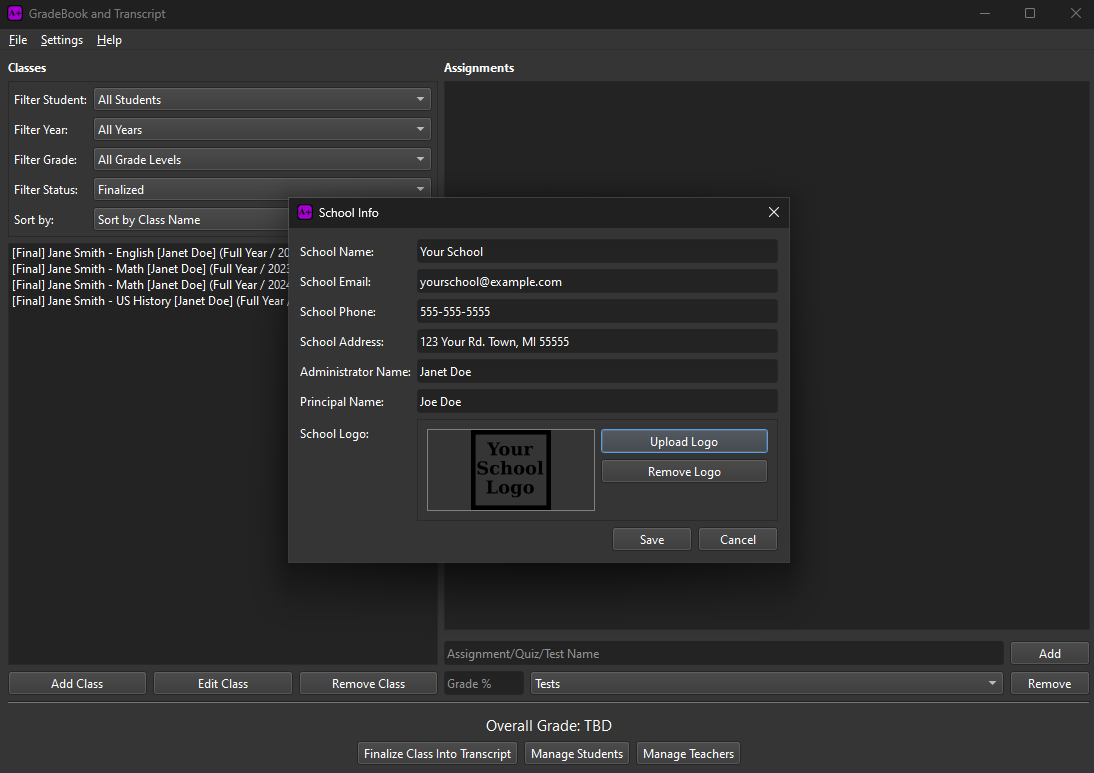
Task: Expand the Filter Student dropdown
Action: [262, 100]
